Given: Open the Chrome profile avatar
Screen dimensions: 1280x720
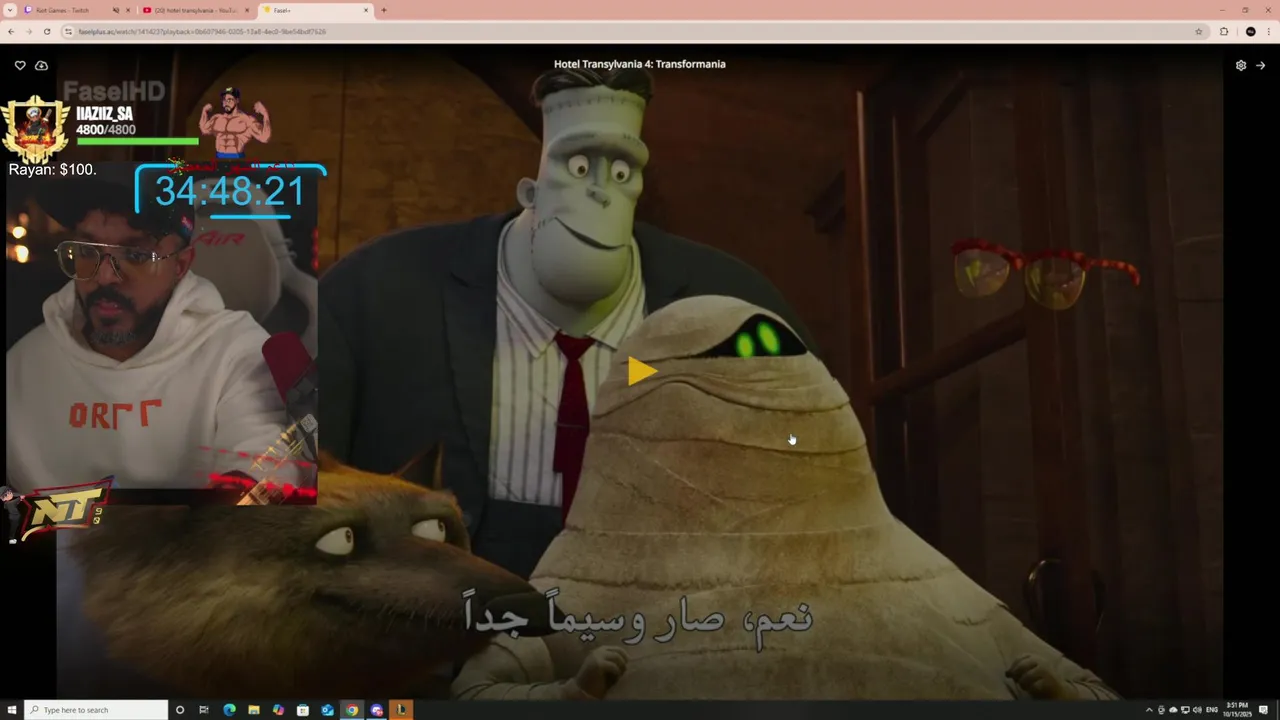Looking at the screenshot, I should [x=1250, y=31].
